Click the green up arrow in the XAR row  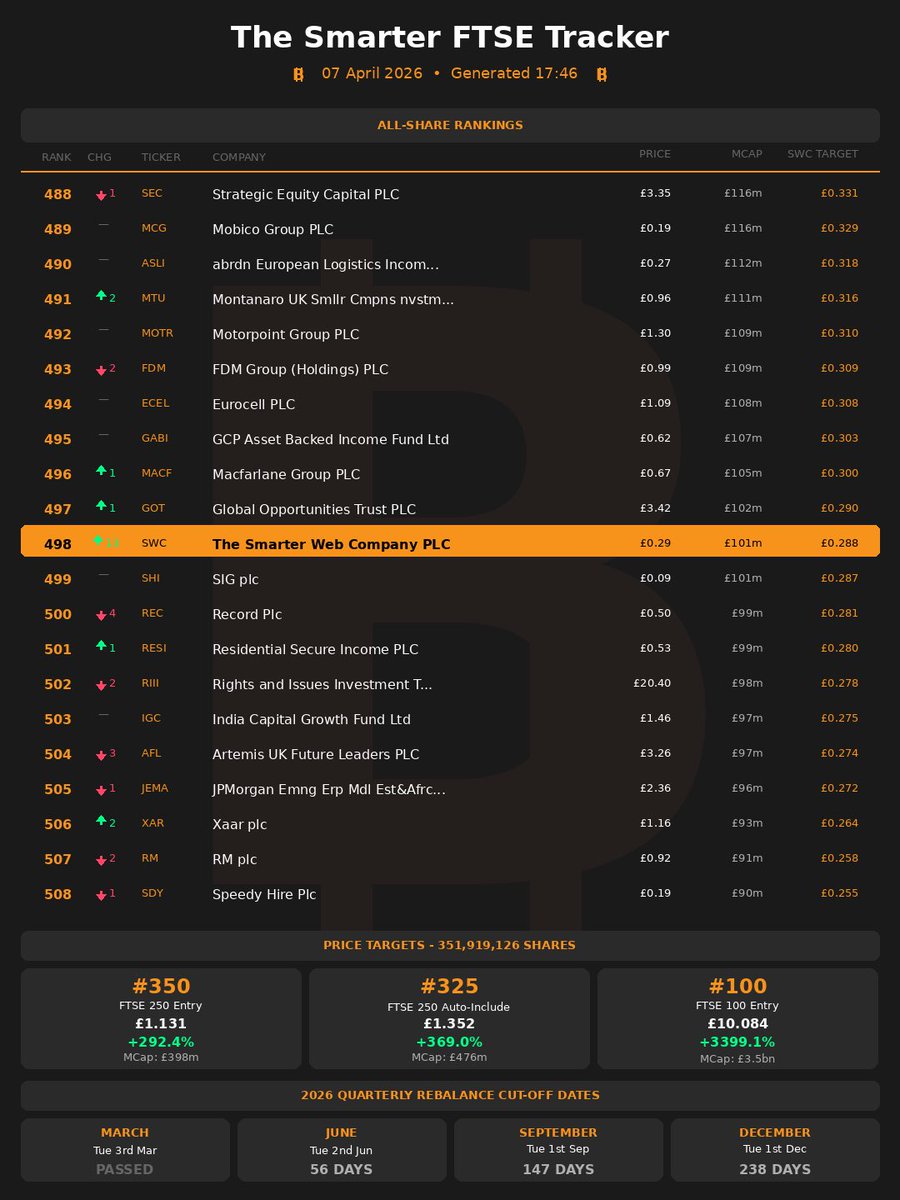pos(101,821)
